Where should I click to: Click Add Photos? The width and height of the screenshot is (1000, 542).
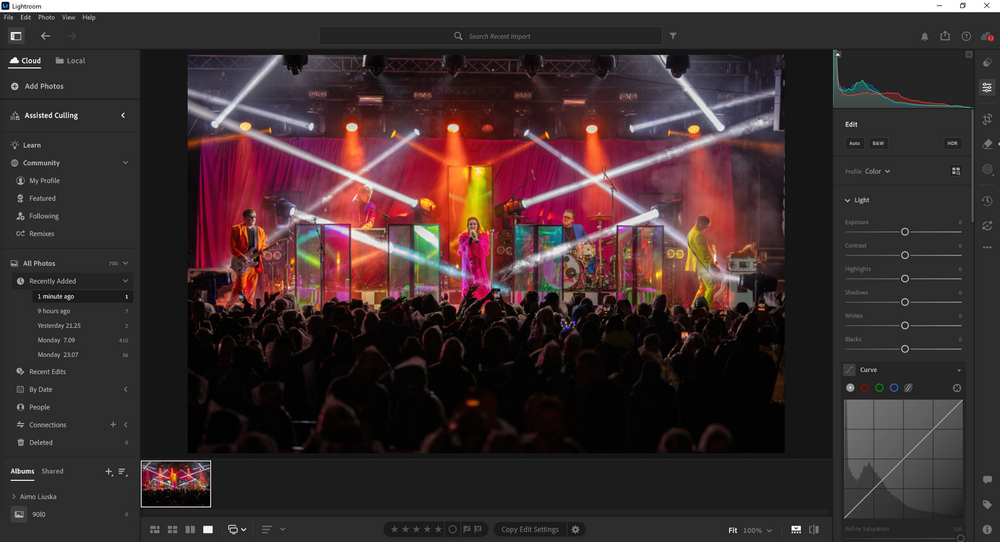click(37, 86)
